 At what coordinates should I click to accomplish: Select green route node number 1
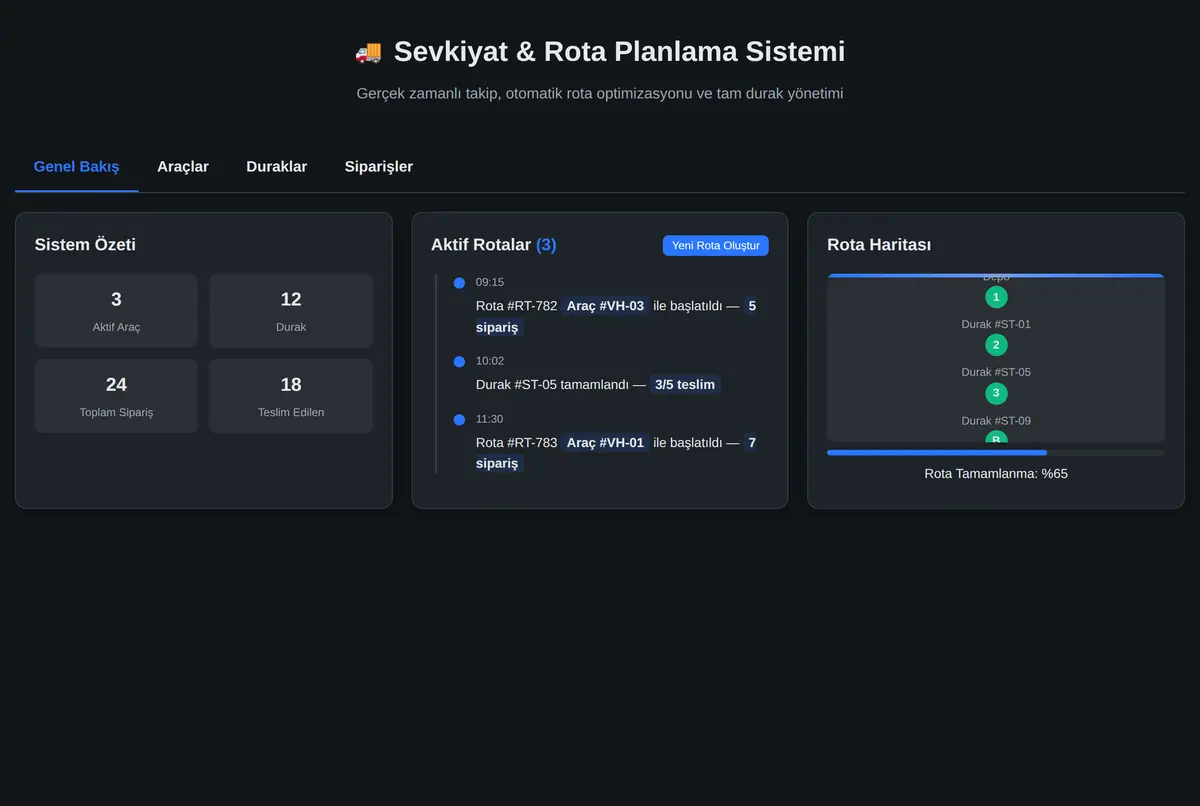click(996, 297)
